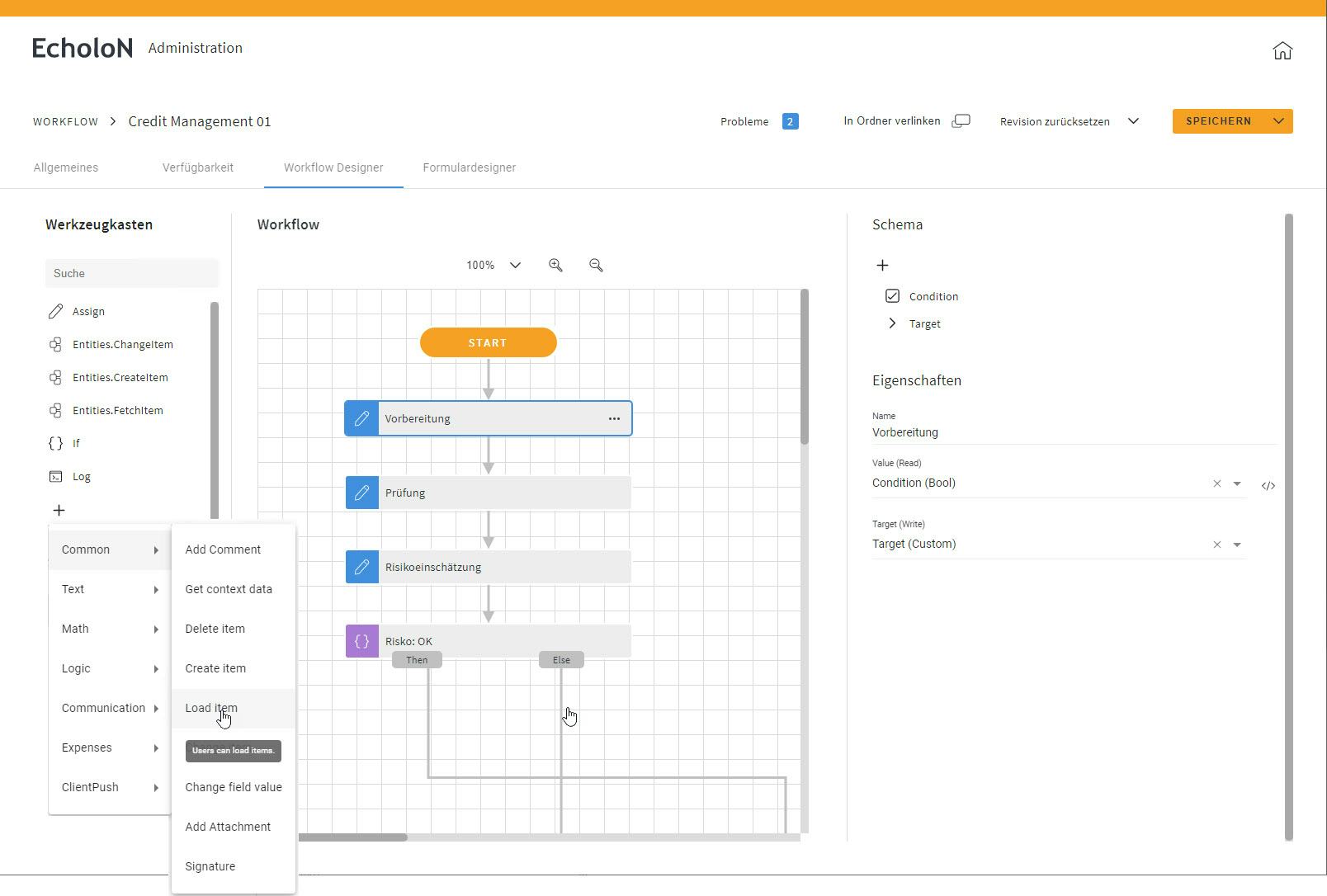Image resolution: width=1327 pixels, height=896 pixels.
Task: Click the Vorbereitung node pencil icon
Action: coord(361,418)
